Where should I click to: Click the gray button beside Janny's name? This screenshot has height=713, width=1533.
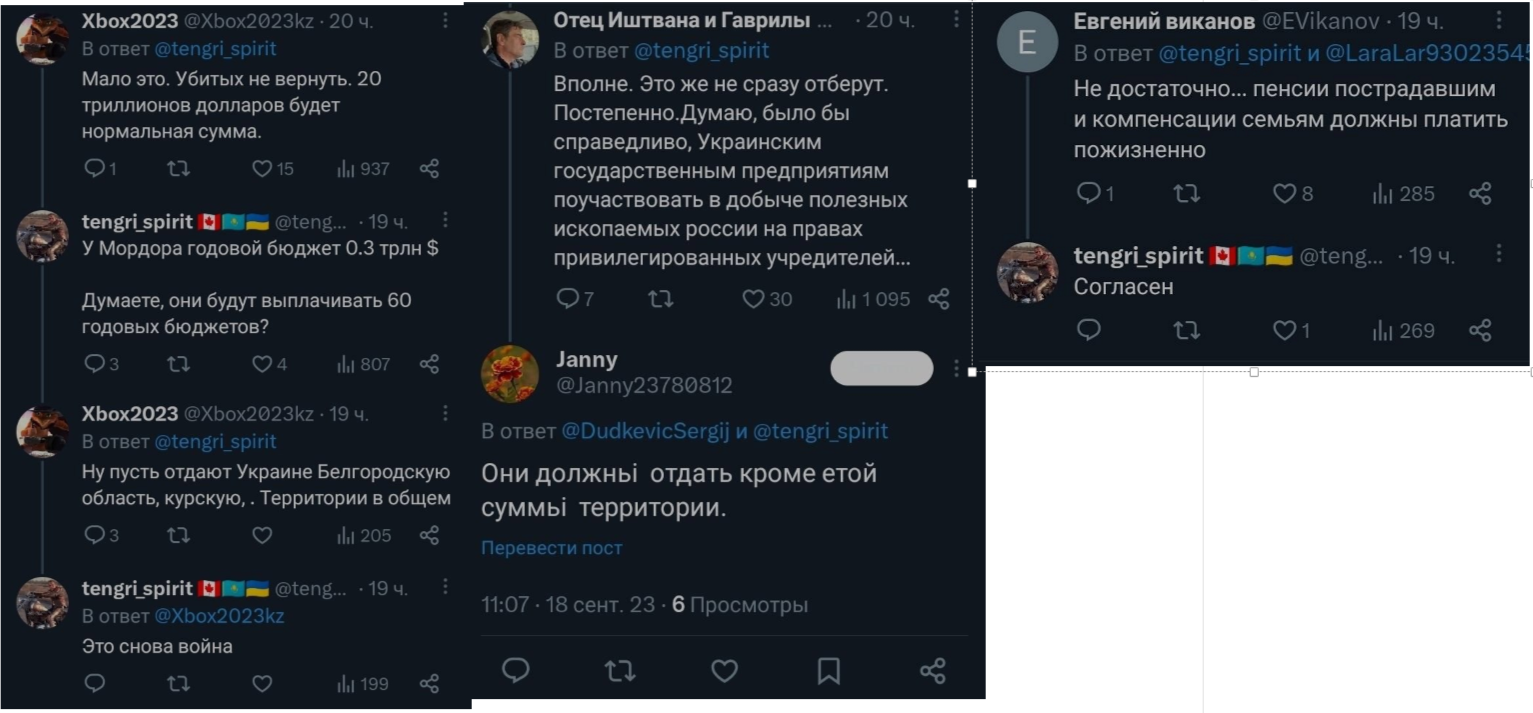point(881,368)
